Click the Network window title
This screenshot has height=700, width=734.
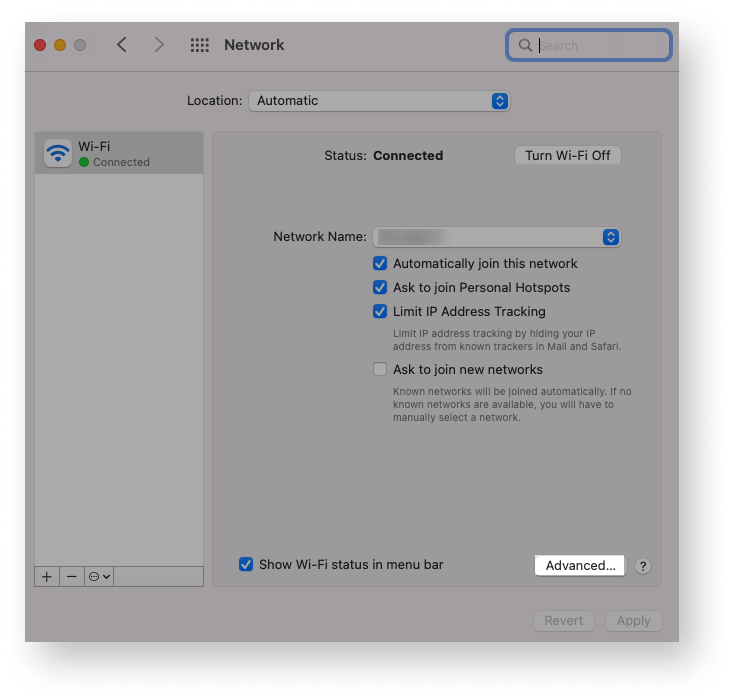[254, 45]
